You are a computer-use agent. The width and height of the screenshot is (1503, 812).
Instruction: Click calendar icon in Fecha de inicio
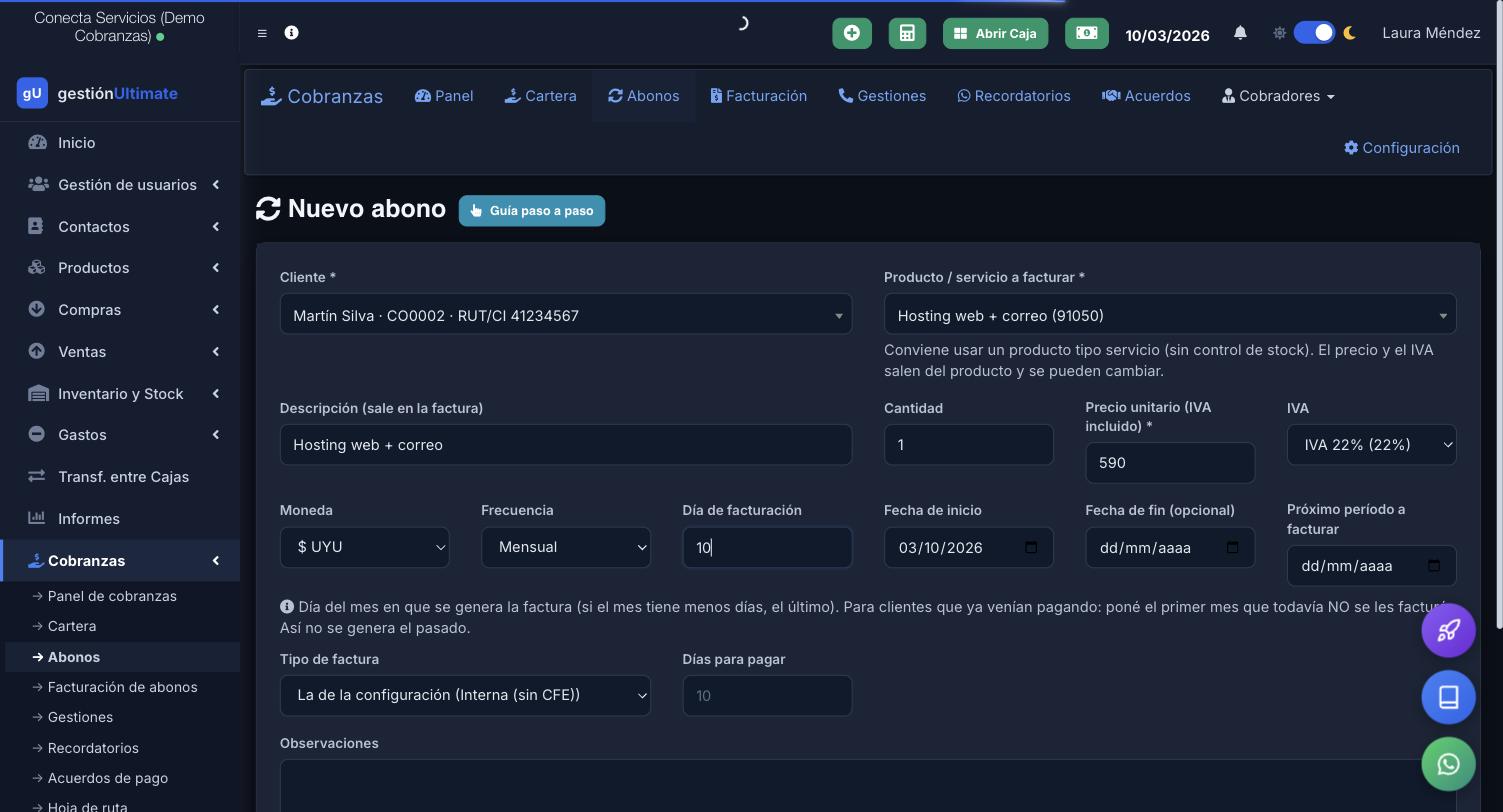click(1032, 547)
